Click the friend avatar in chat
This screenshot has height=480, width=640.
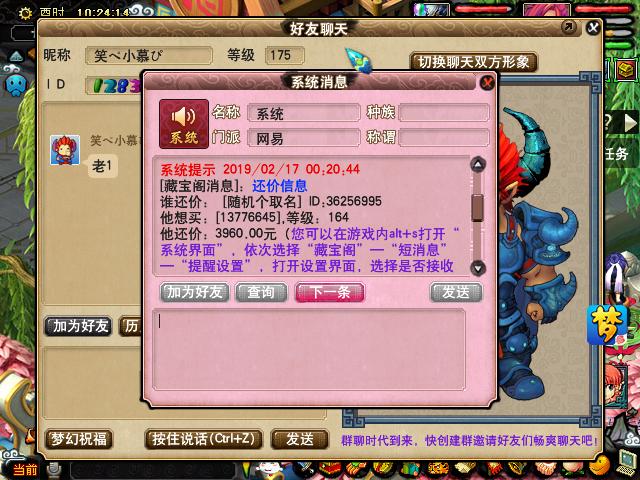click(x=65, y=150)
